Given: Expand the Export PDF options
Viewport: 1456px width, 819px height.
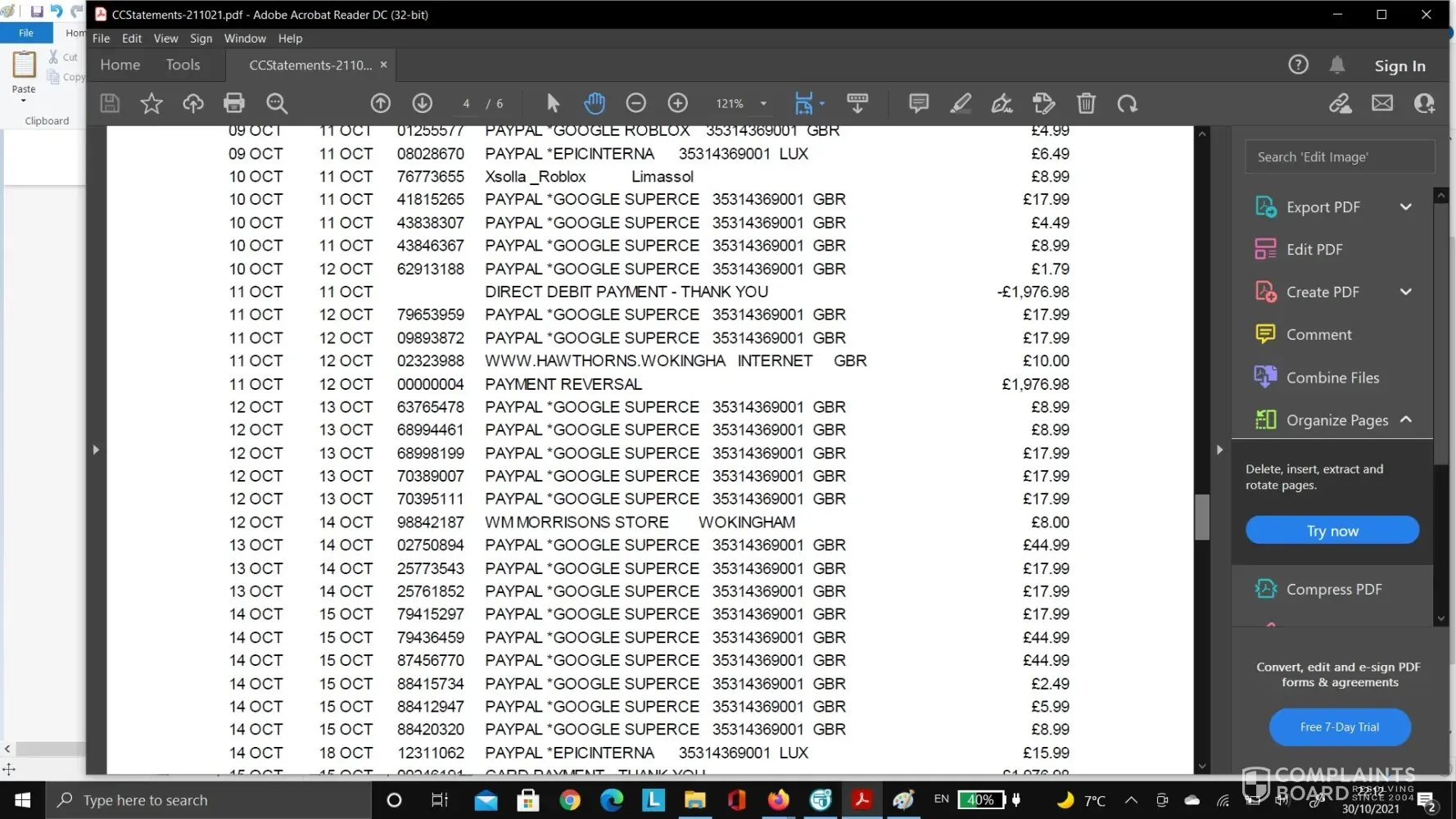Looking at the screenshot, I should click(x=1405, y=207).
